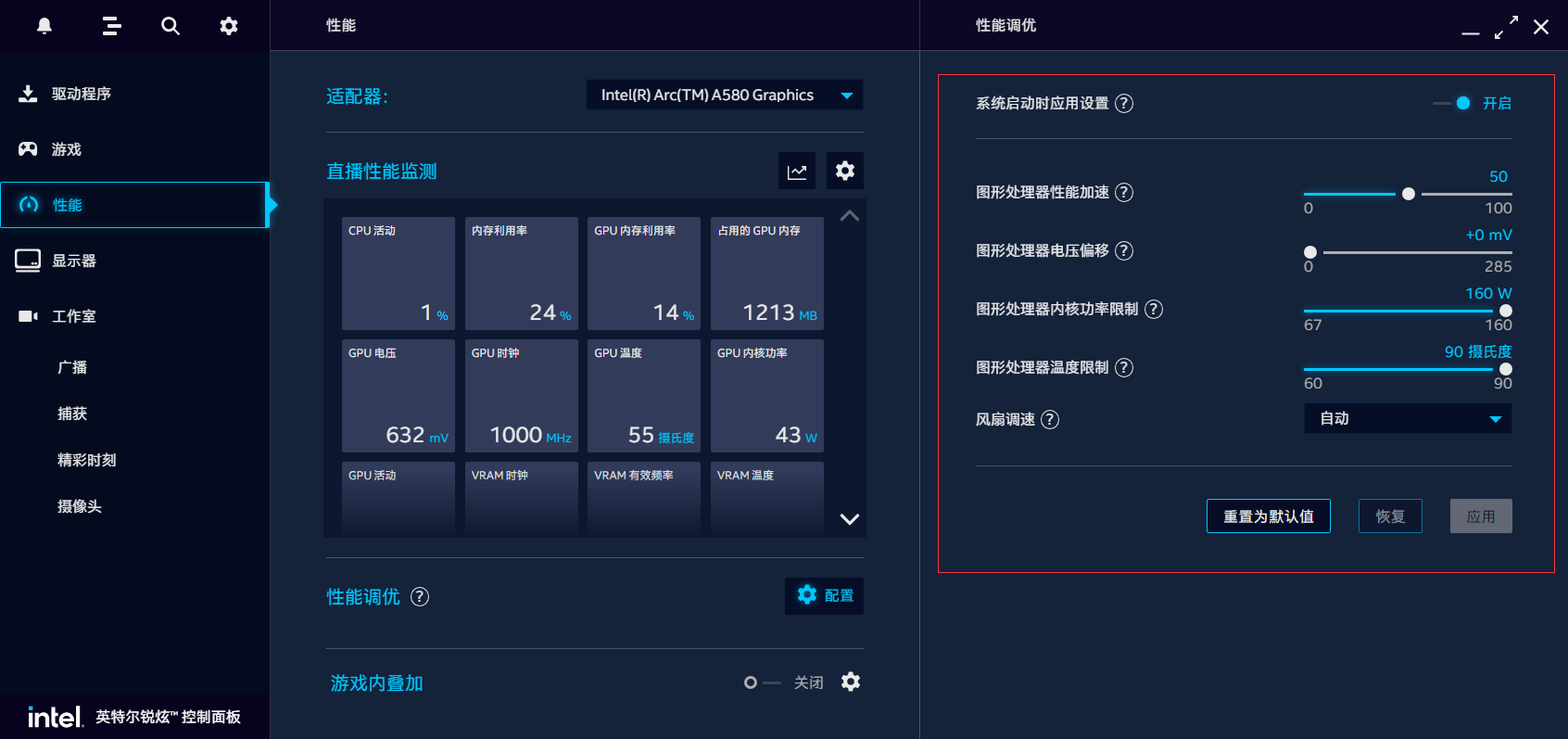Click the 内存利用率 tile
The width and height of the screenshot is (1568, 739).
tap(522, 274)
